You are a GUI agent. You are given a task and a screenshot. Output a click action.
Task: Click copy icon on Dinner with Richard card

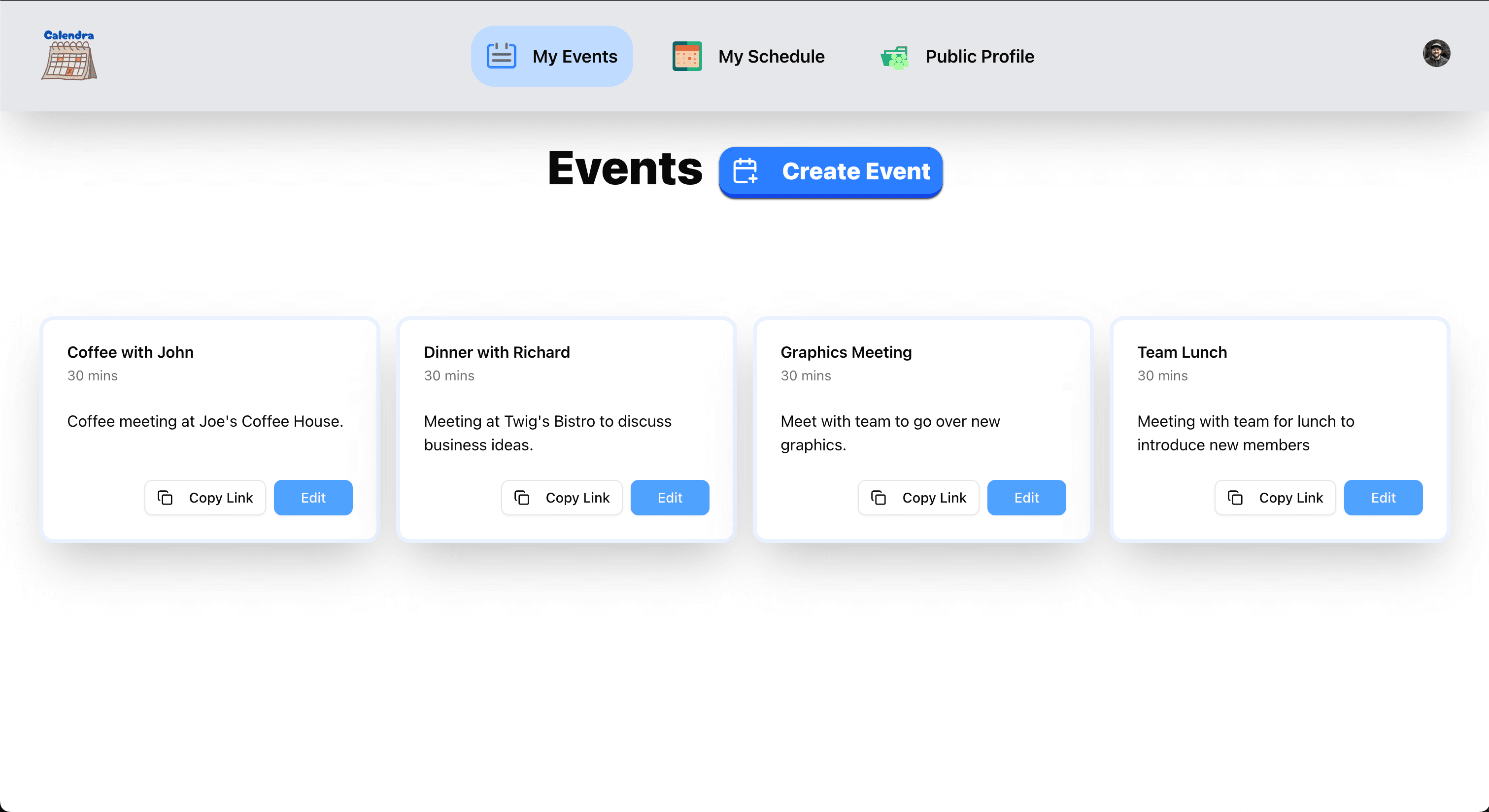[522, 498]
